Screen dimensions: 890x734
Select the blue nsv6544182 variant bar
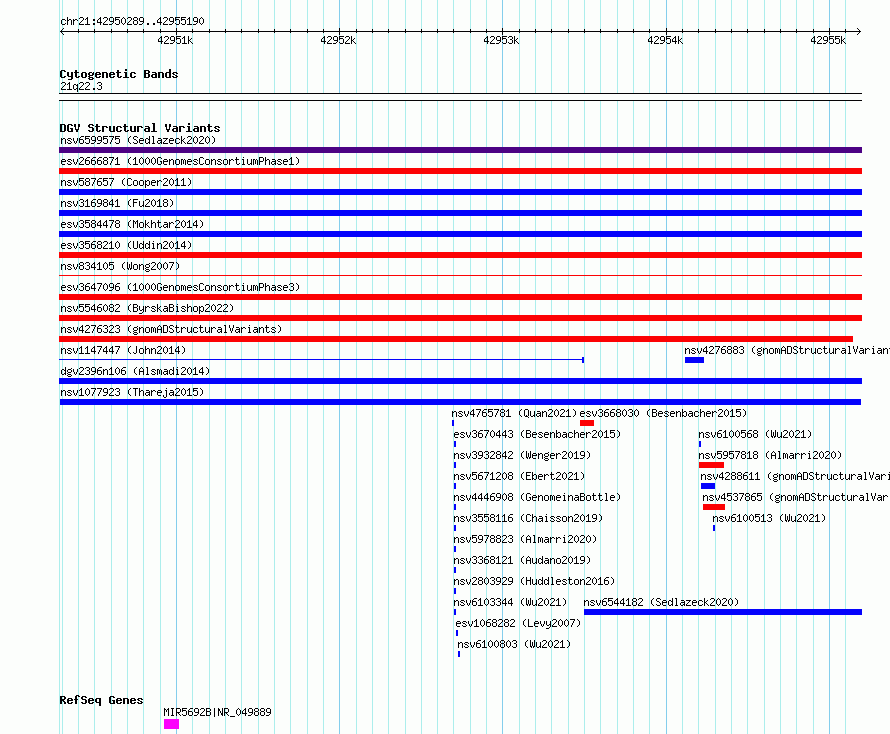(x=723, y=612)
